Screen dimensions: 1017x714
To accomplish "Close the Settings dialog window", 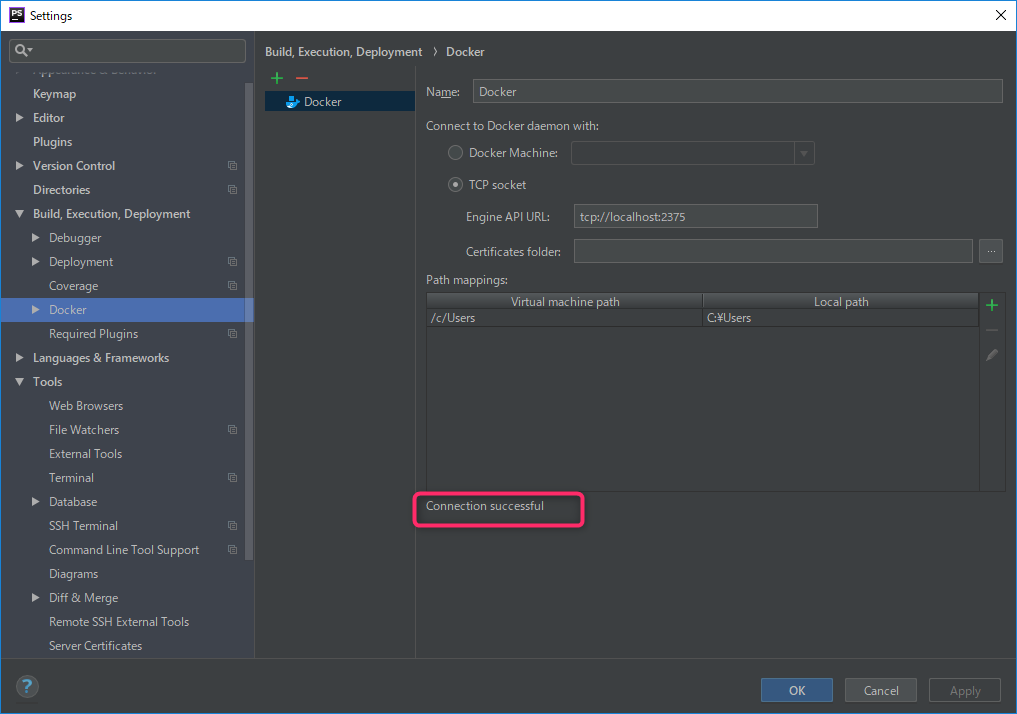I will pos(1001,15).
